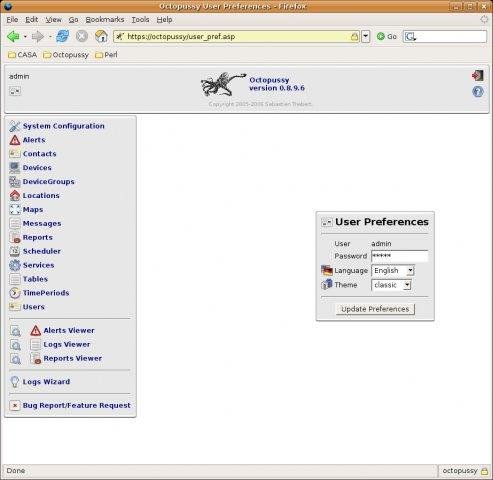The height and width of the screenshot is (480, 493).
Task: Open the Octopussy bookmarks folder
Action: [x=66, y=55]
